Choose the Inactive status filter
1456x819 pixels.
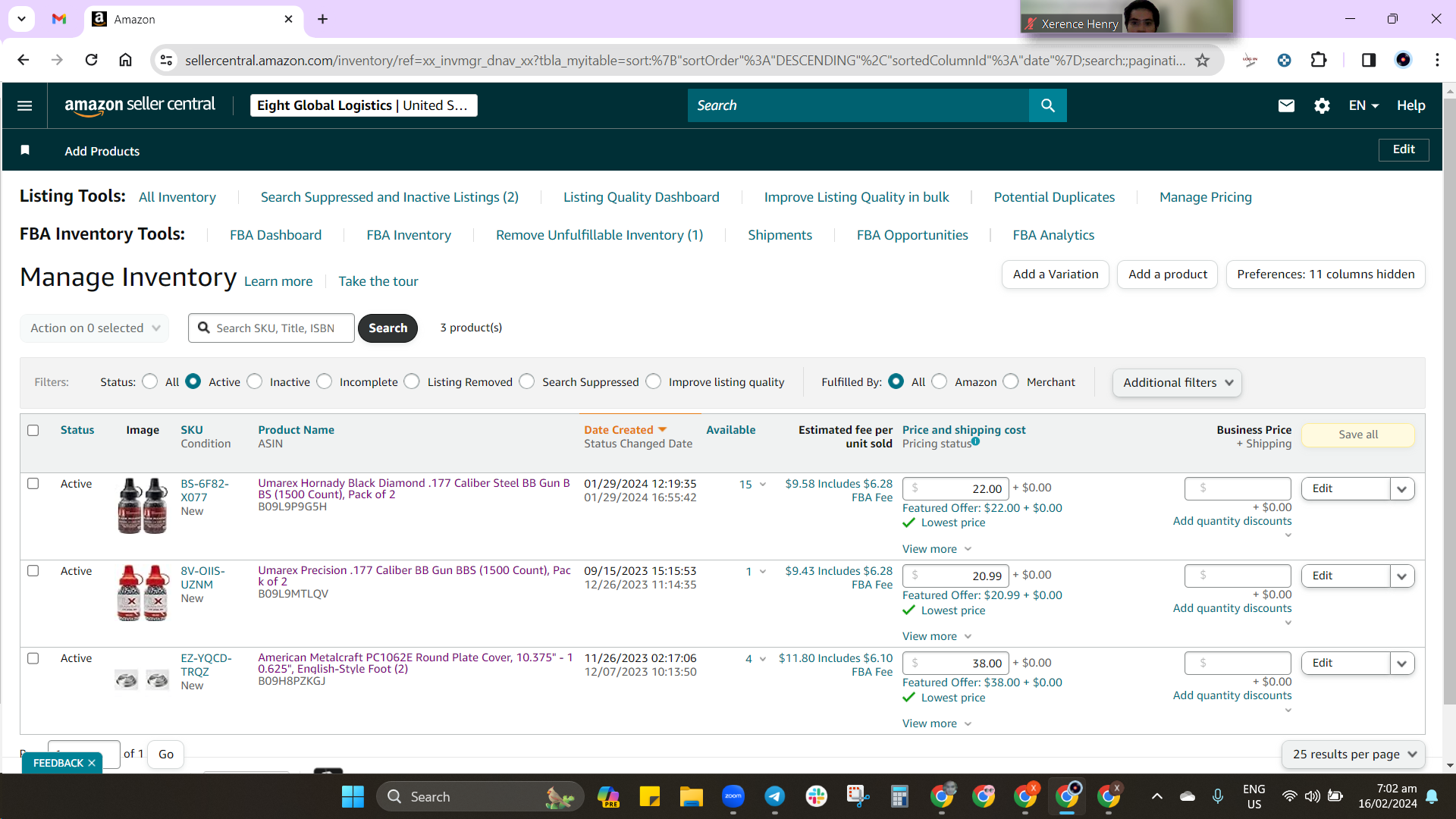pyautogui.click(x=255, y=381)
